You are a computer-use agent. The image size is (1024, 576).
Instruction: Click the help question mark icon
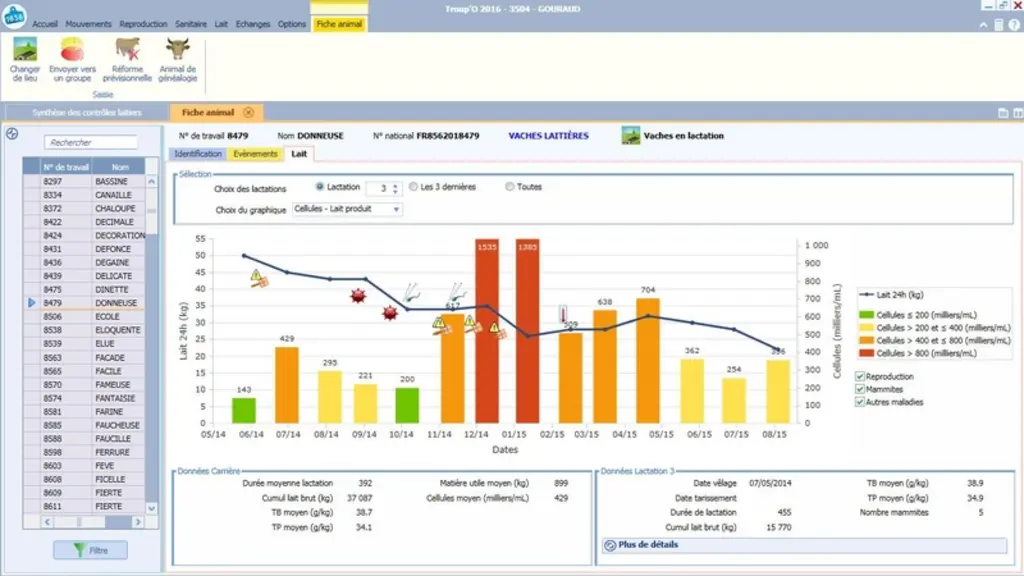point(1014,25)
